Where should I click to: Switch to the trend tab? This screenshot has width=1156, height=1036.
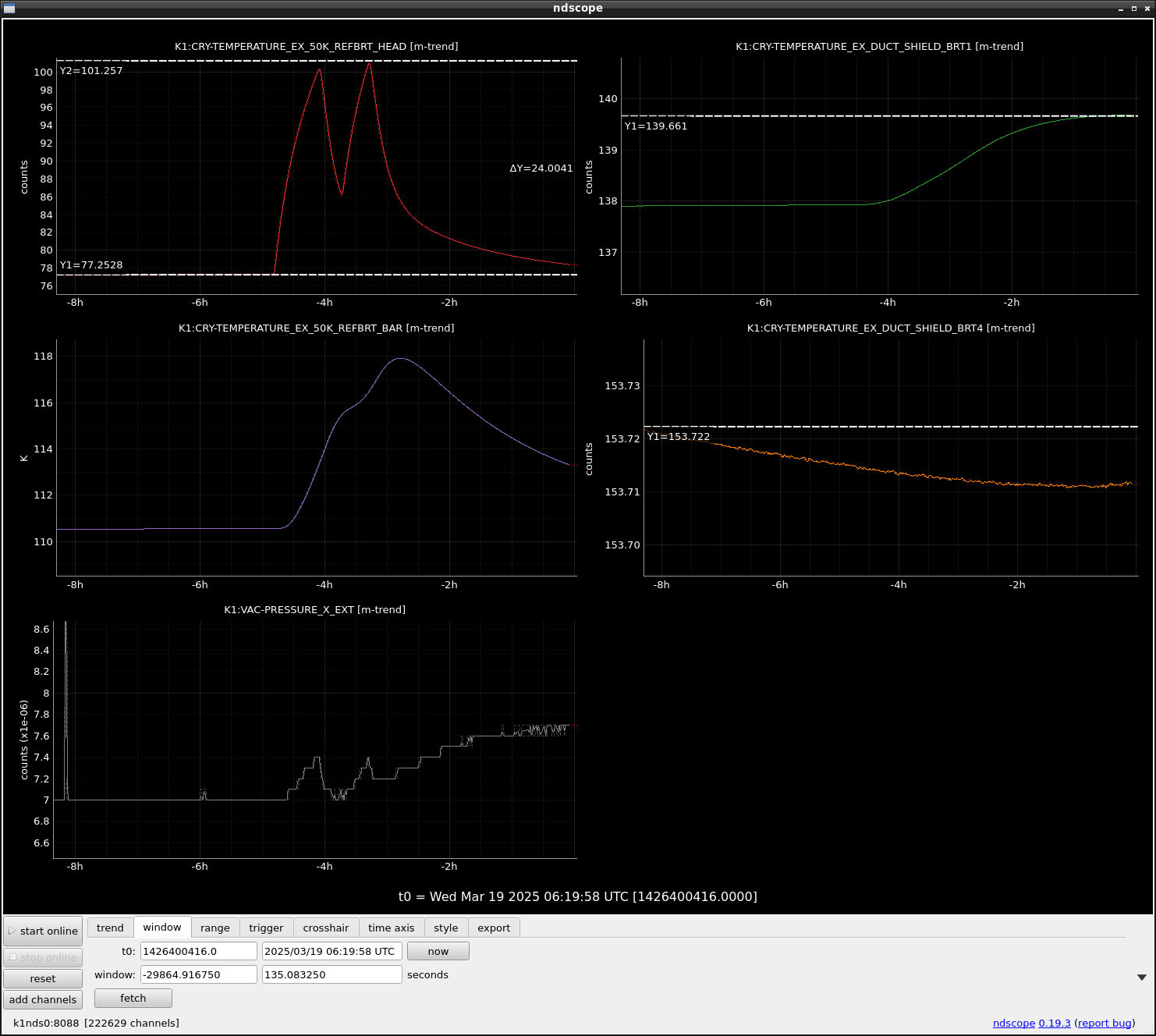(110, 928)
